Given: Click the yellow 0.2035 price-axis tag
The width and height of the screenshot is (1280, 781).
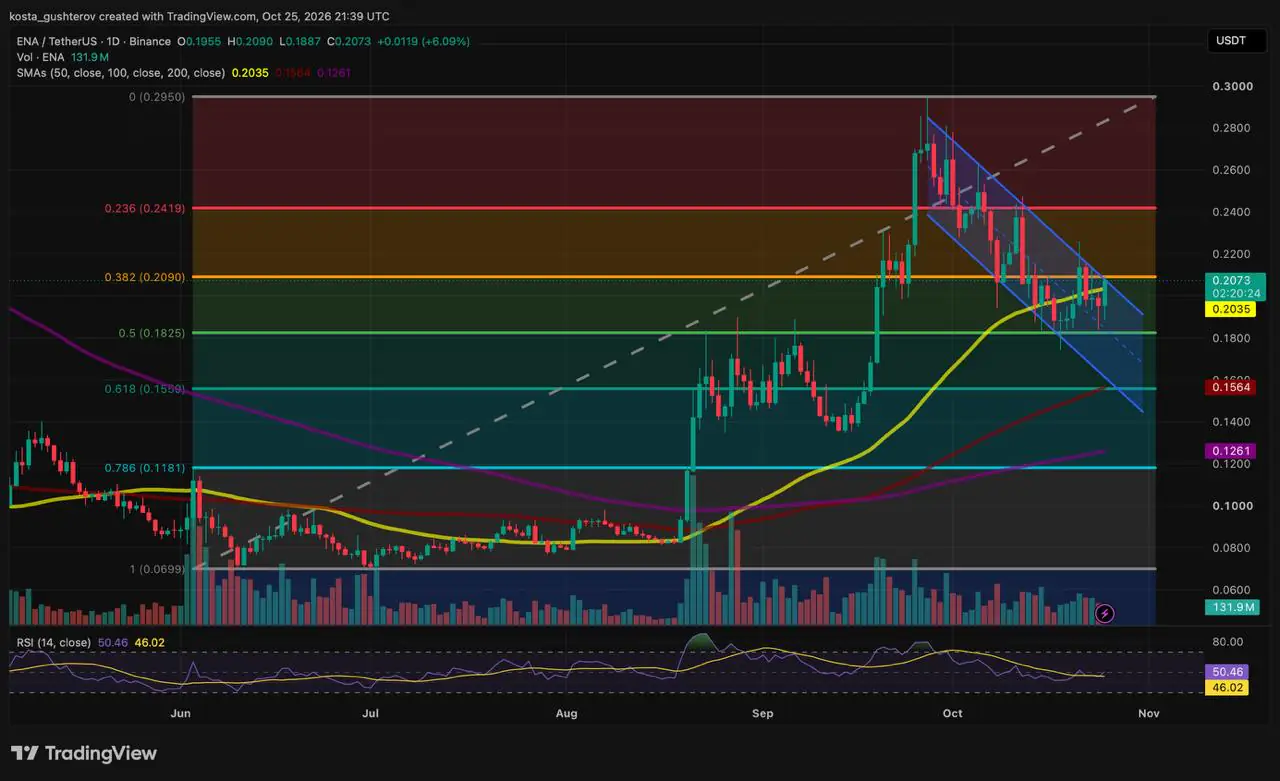Looking at the screenshot, I should click(x=1229, y=310).
